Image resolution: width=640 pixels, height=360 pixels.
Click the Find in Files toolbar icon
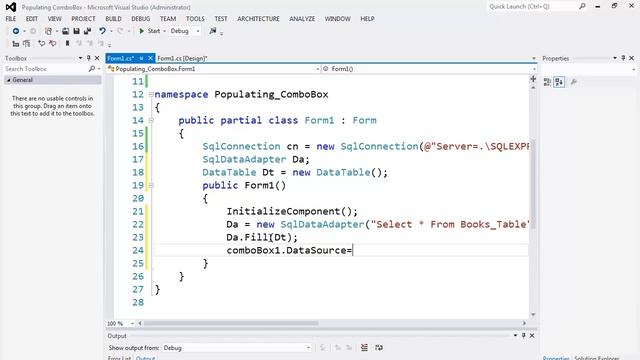click(x=213, y=31)
